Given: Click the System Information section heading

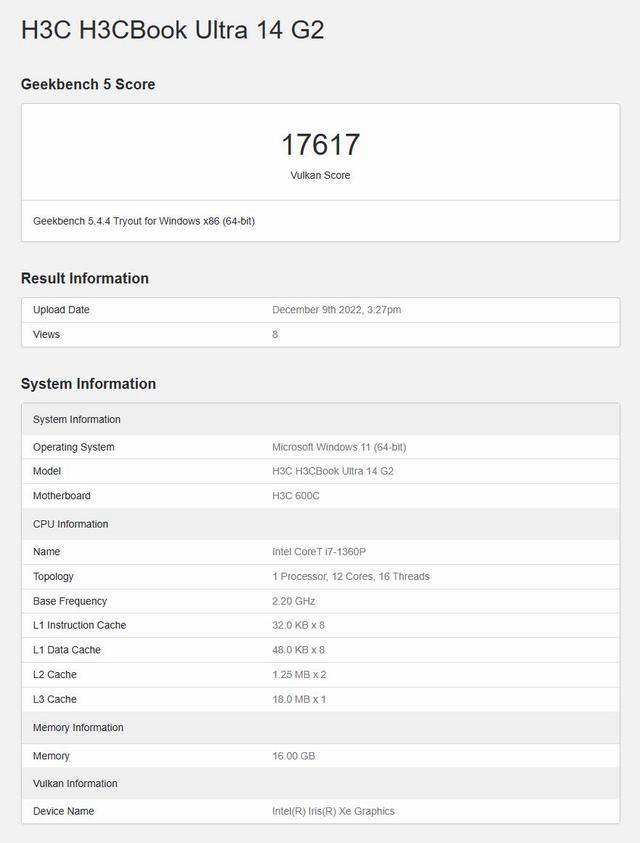Looking at the screenshot, I should click(x=88, y=384).
